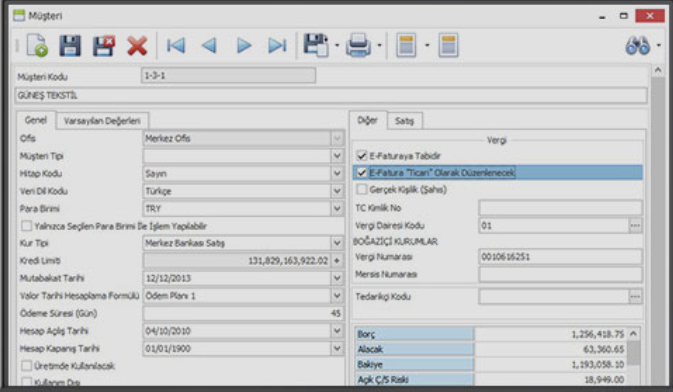The width and height of the screenshot is (673, 392).
Task: Click the save-as copy icon
Action: click(x=316, y=45)
